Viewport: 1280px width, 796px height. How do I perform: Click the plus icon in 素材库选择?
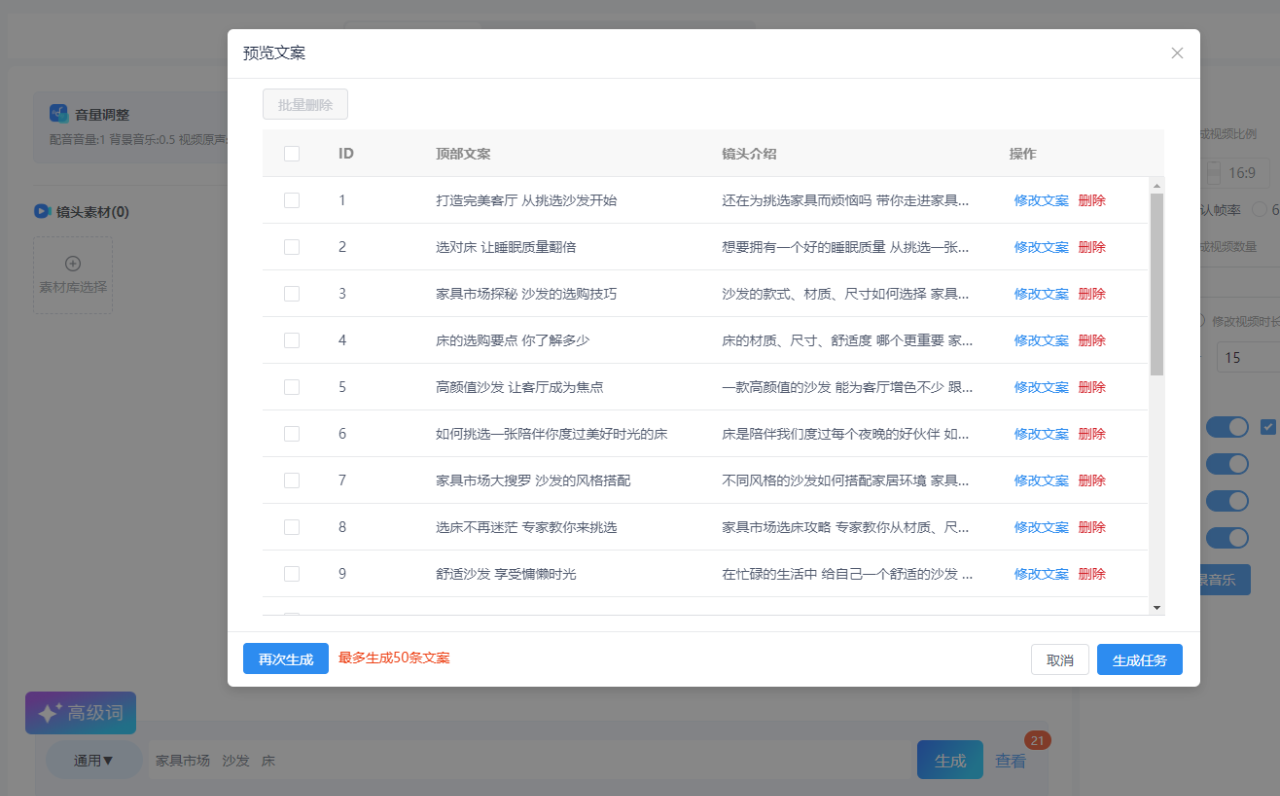(x=73, y=264)
